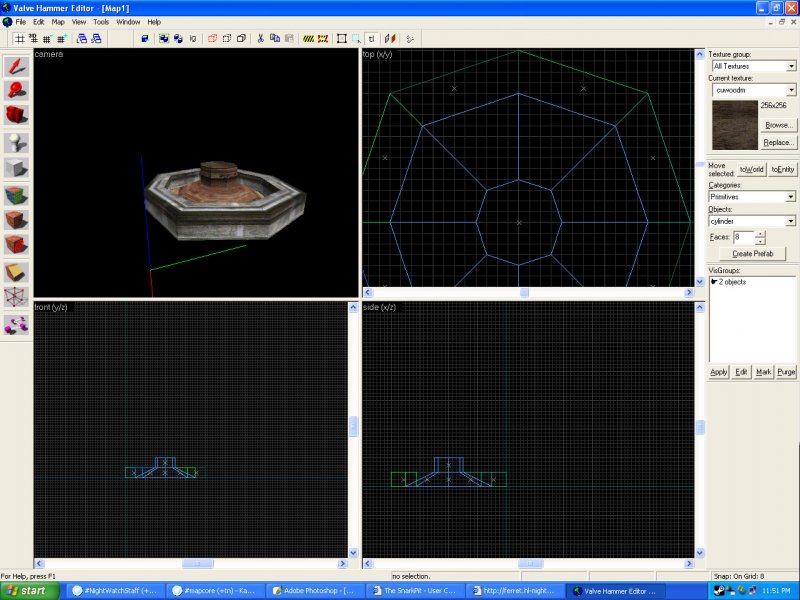Screen dimensions: 800x600
Task: Select the Vertex manipulation tool
Action: (x=17, y=297)
